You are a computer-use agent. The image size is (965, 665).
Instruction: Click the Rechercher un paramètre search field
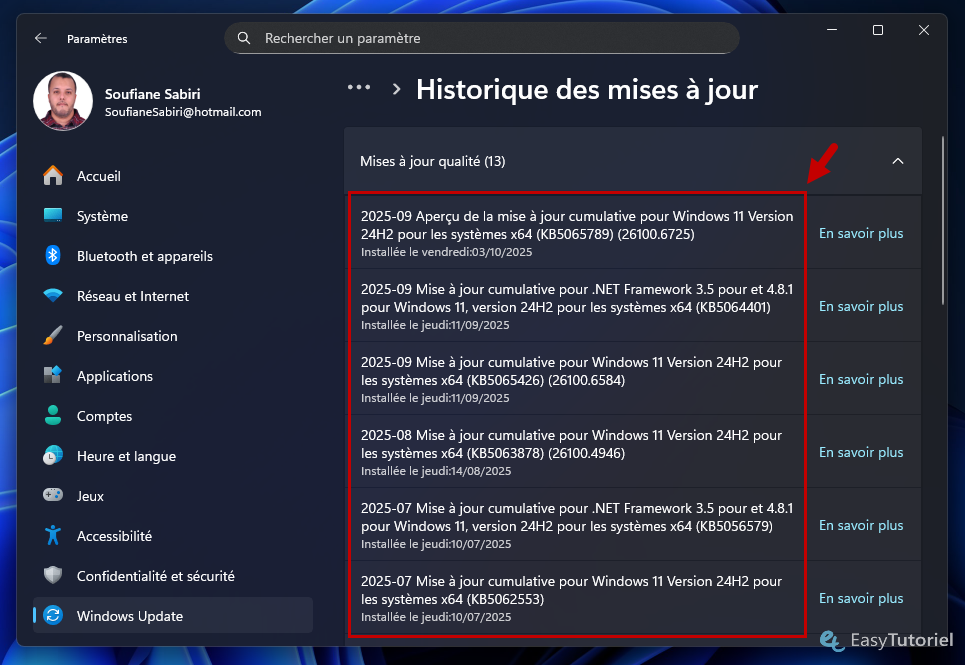point(490,38)
